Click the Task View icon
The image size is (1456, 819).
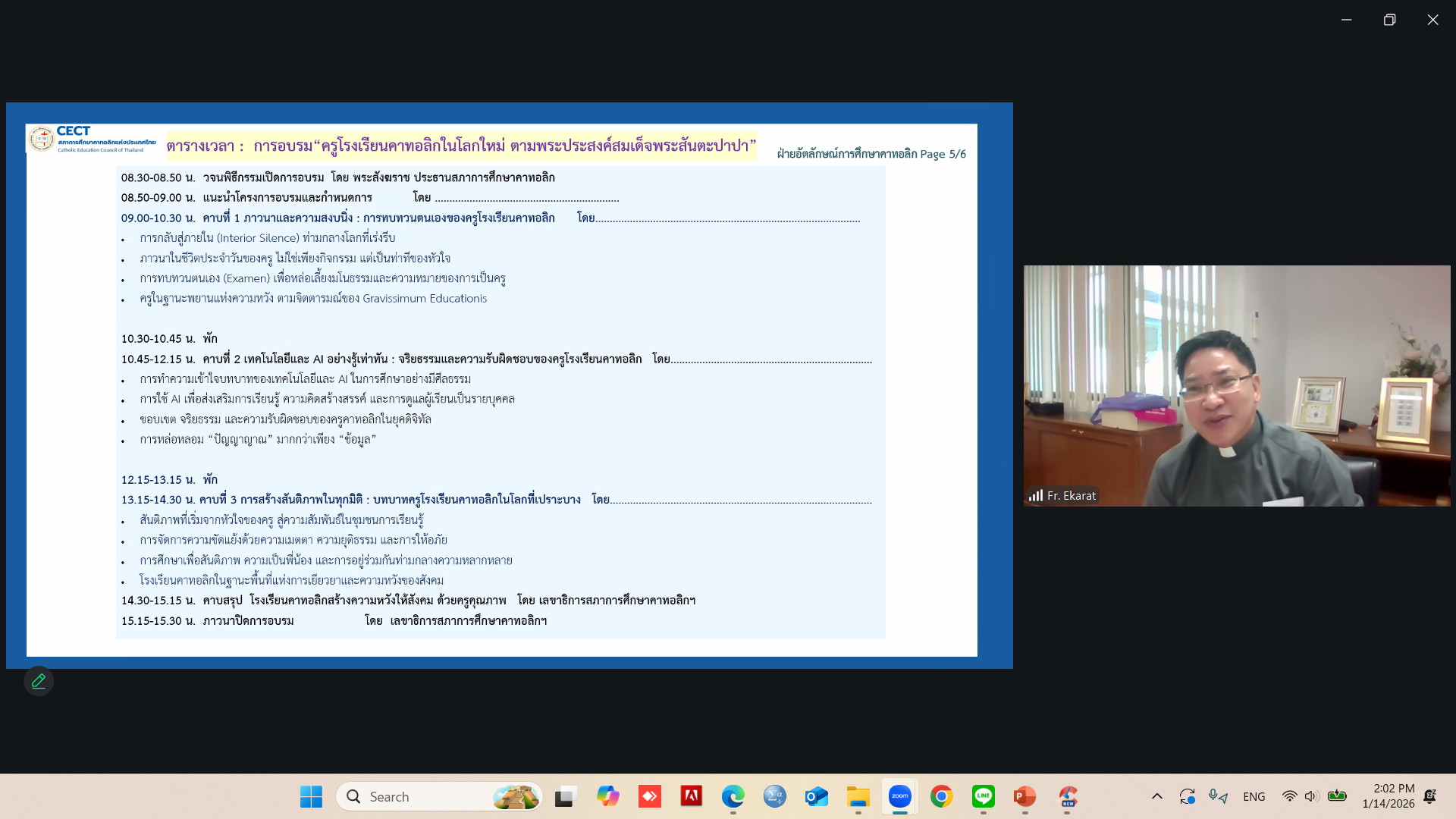565,796
